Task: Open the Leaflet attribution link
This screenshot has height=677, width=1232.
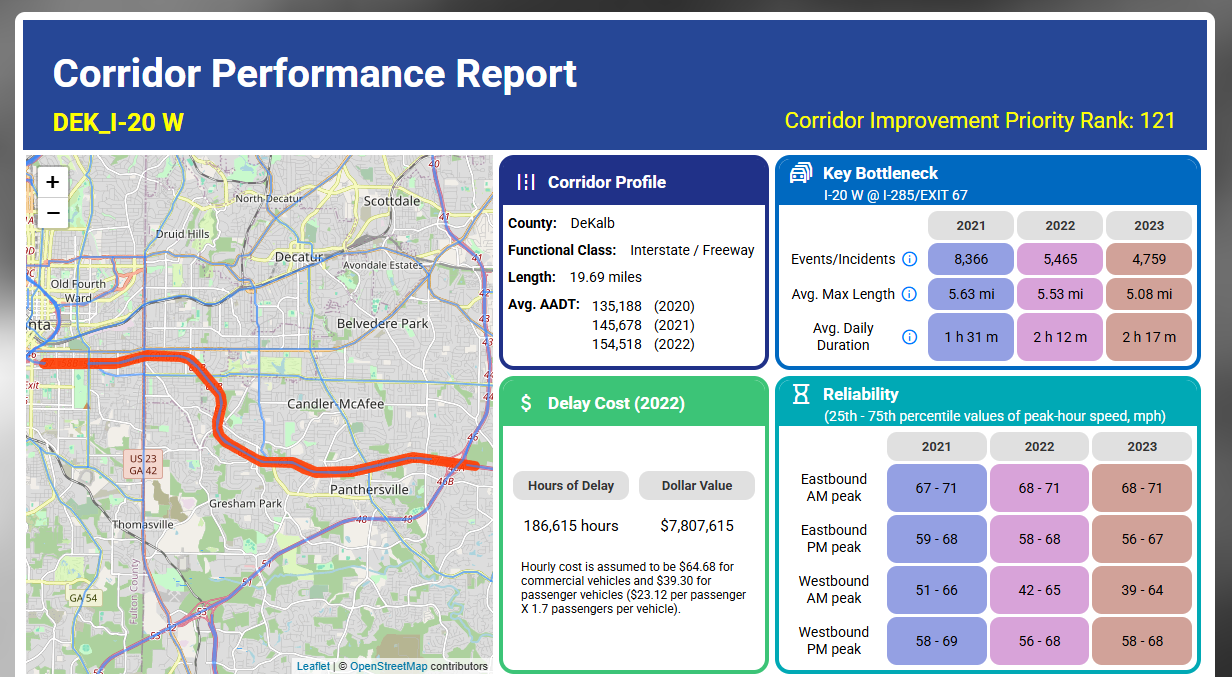Action: (x=312, y=666)
